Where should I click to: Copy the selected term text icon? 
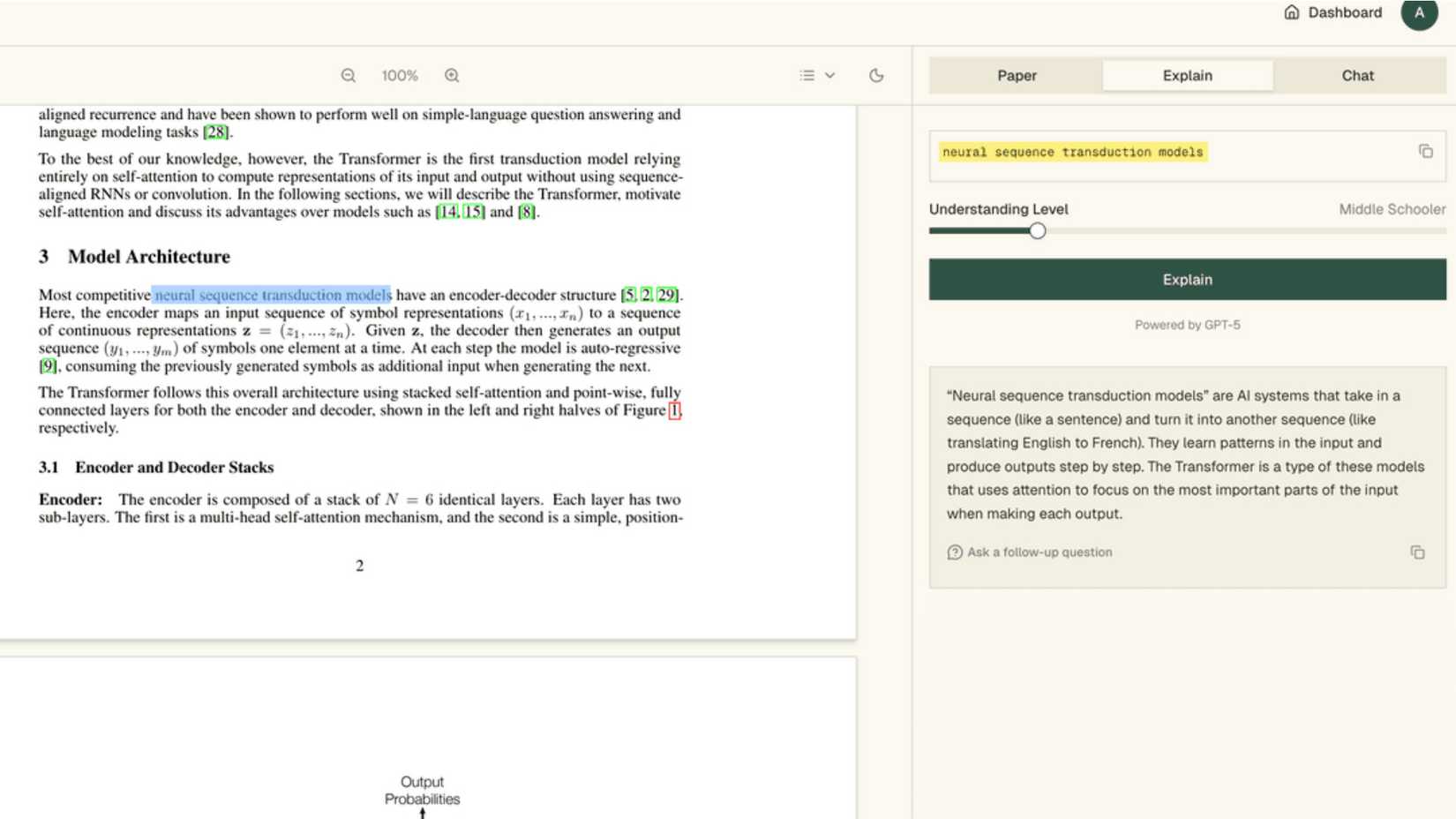pos(1425,152)
